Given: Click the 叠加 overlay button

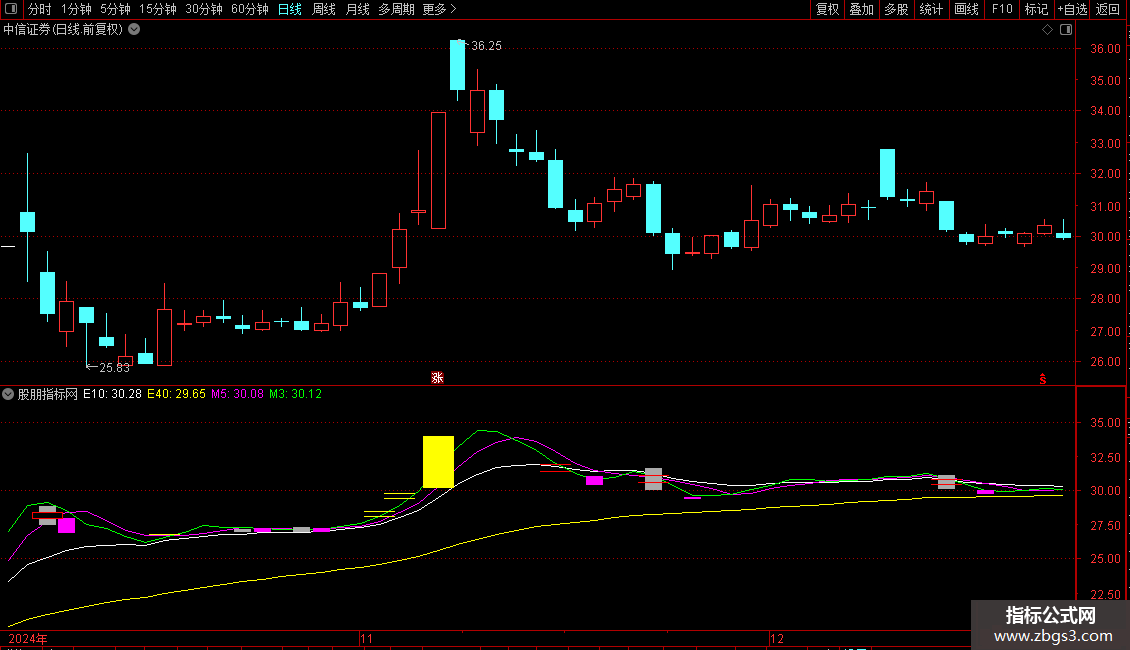Looking at the screenshot, I should pos(861,9).
